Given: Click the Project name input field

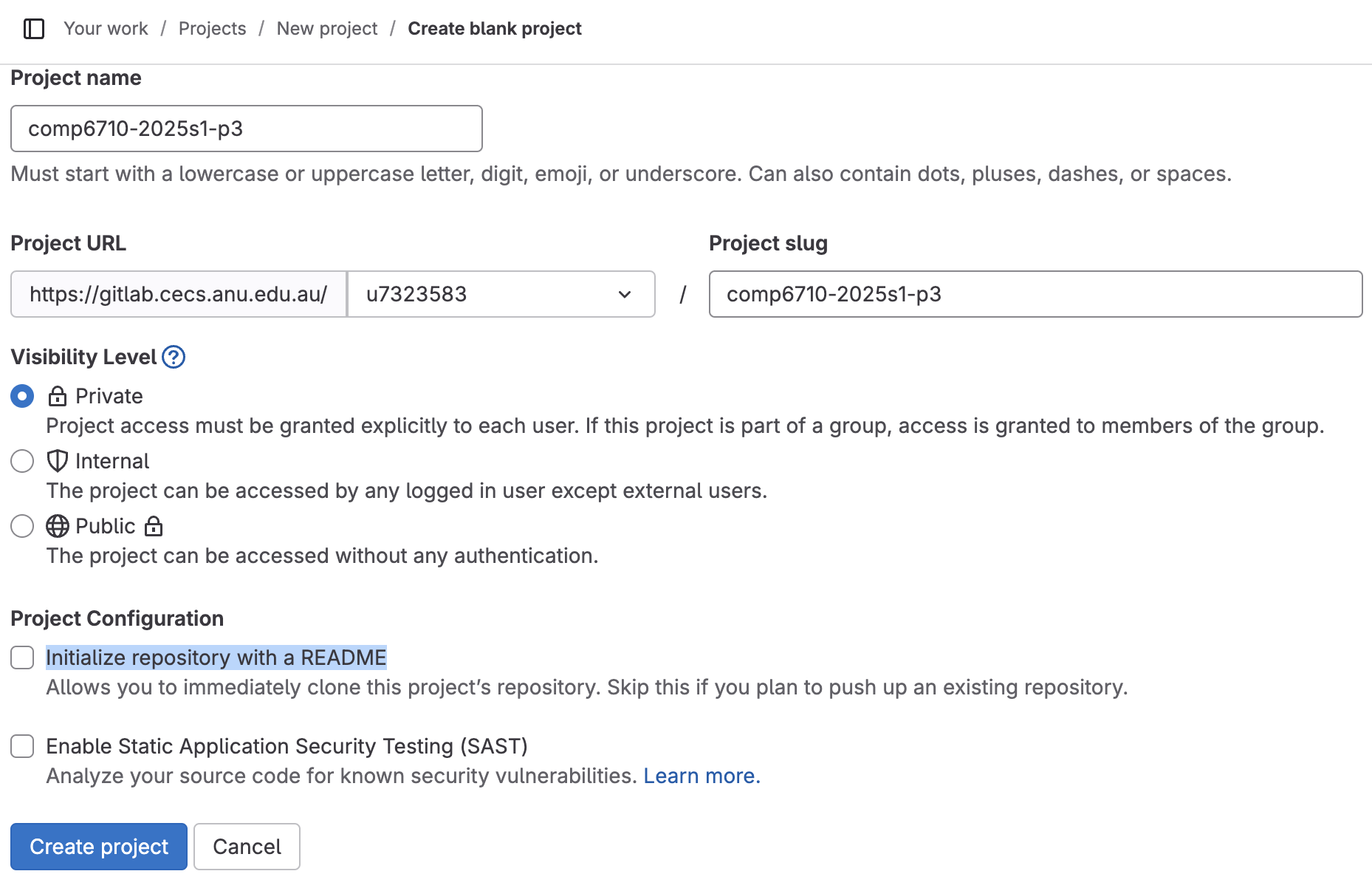Looking at the screenshot, I should tap(247, 129).
